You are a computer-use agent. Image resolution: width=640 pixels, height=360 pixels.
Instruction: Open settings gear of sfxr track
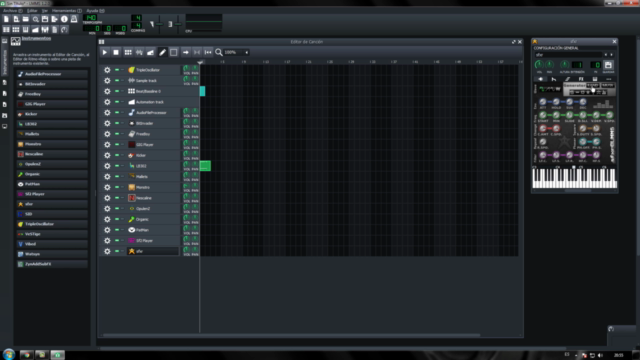(x=107, y=251)
